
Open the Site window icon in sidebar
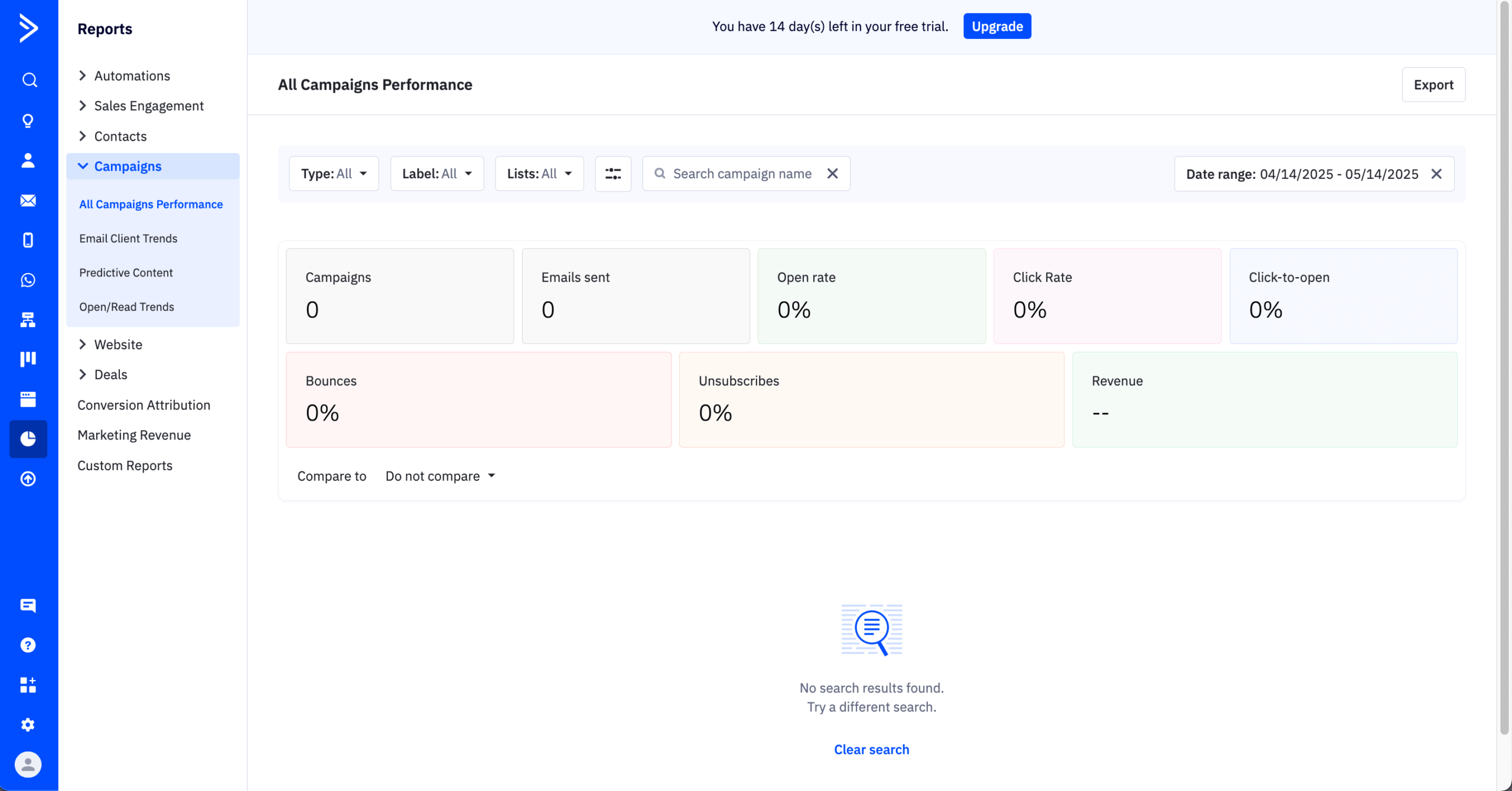pyautogui.click(x=28, y=399)
